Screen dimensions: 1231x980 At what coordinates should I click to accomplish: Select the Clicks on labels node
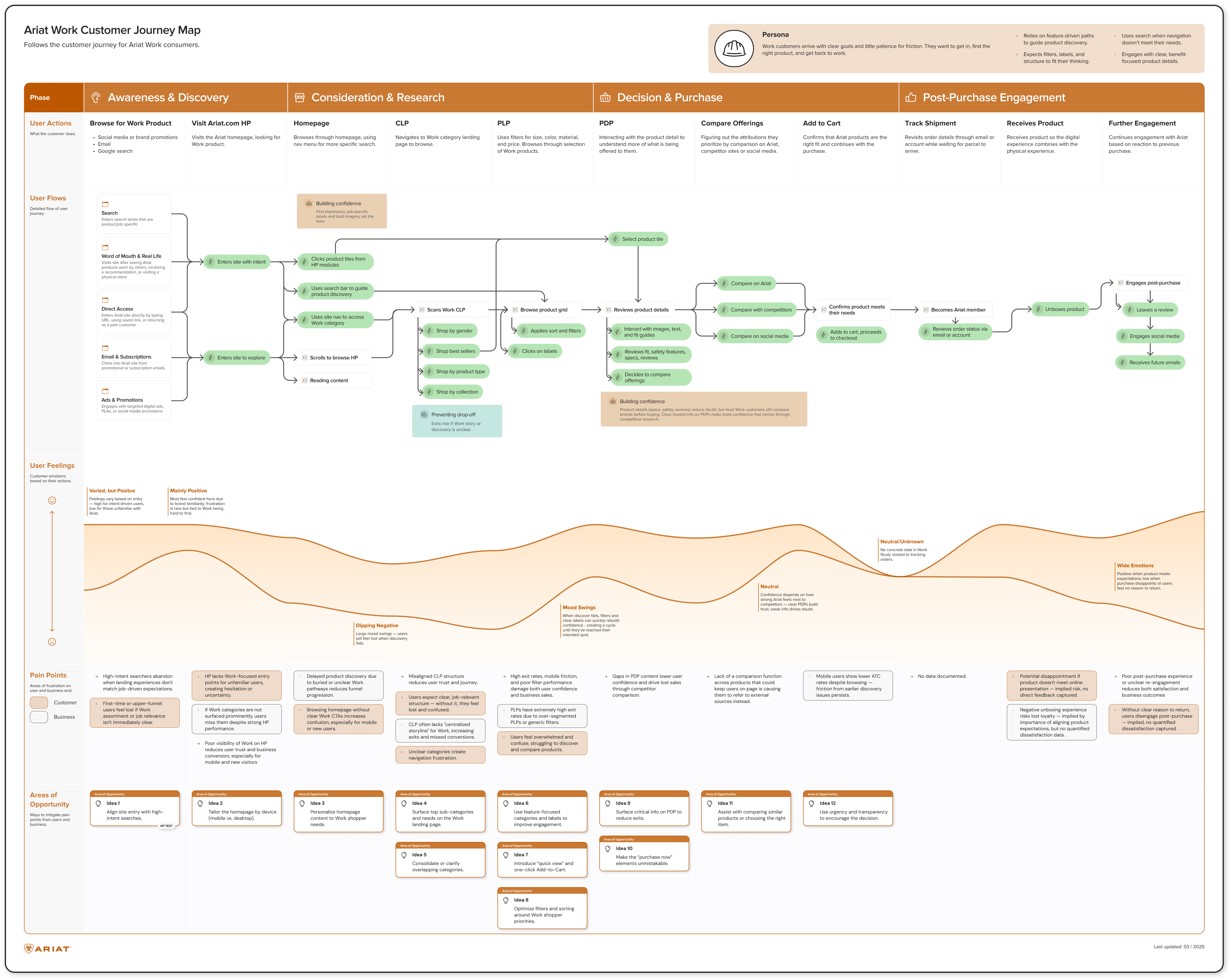tap(534, 351)
